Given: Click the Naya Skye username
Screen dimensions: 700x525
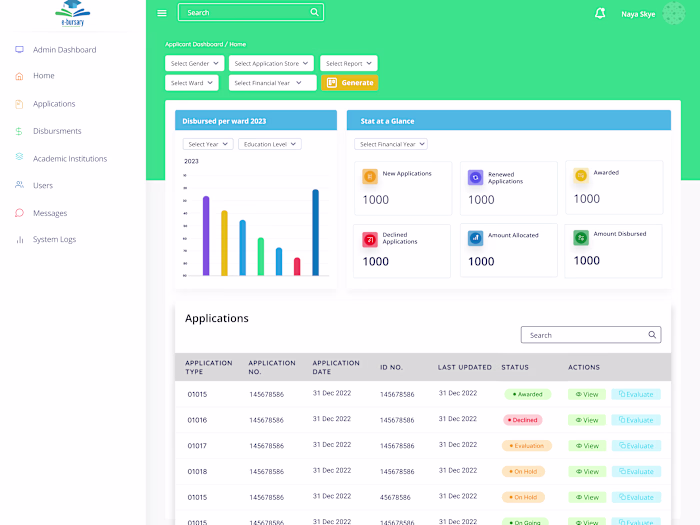Looking at the screenshot, I should [638, 14].
